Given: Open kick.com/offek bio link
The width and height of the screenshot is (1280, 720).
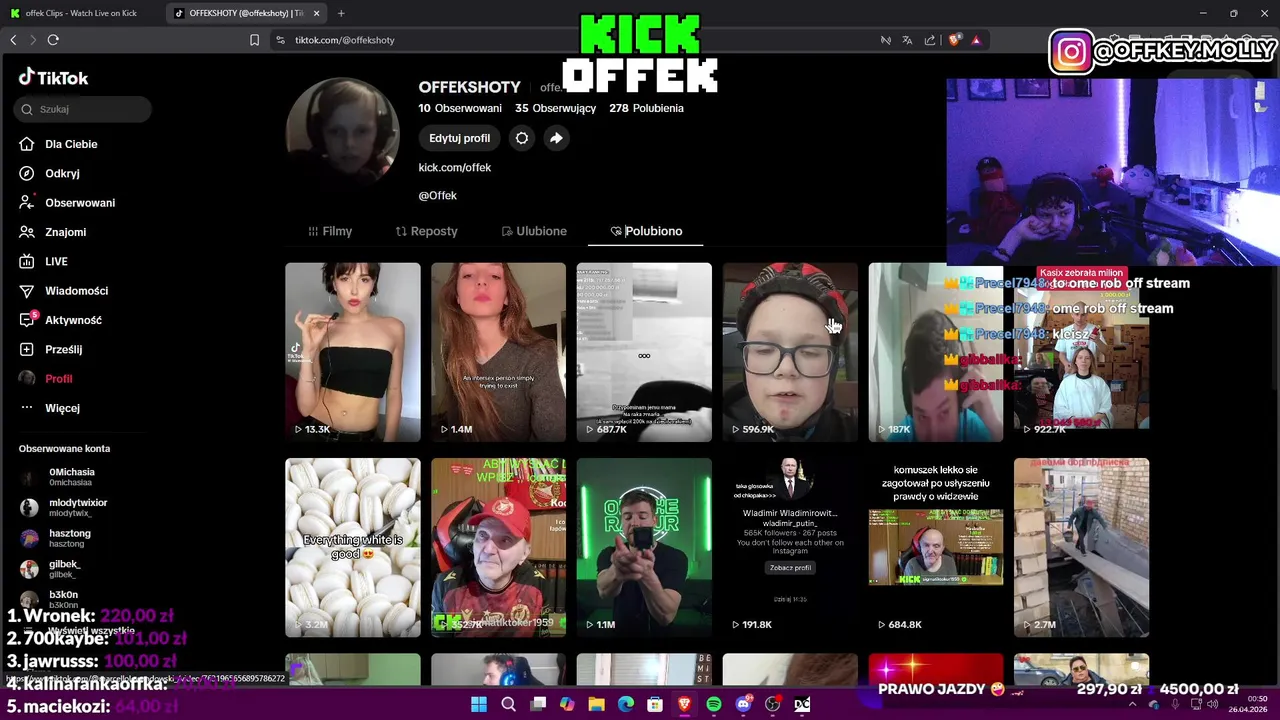Looking at the screenshot, I should point(454,167).
